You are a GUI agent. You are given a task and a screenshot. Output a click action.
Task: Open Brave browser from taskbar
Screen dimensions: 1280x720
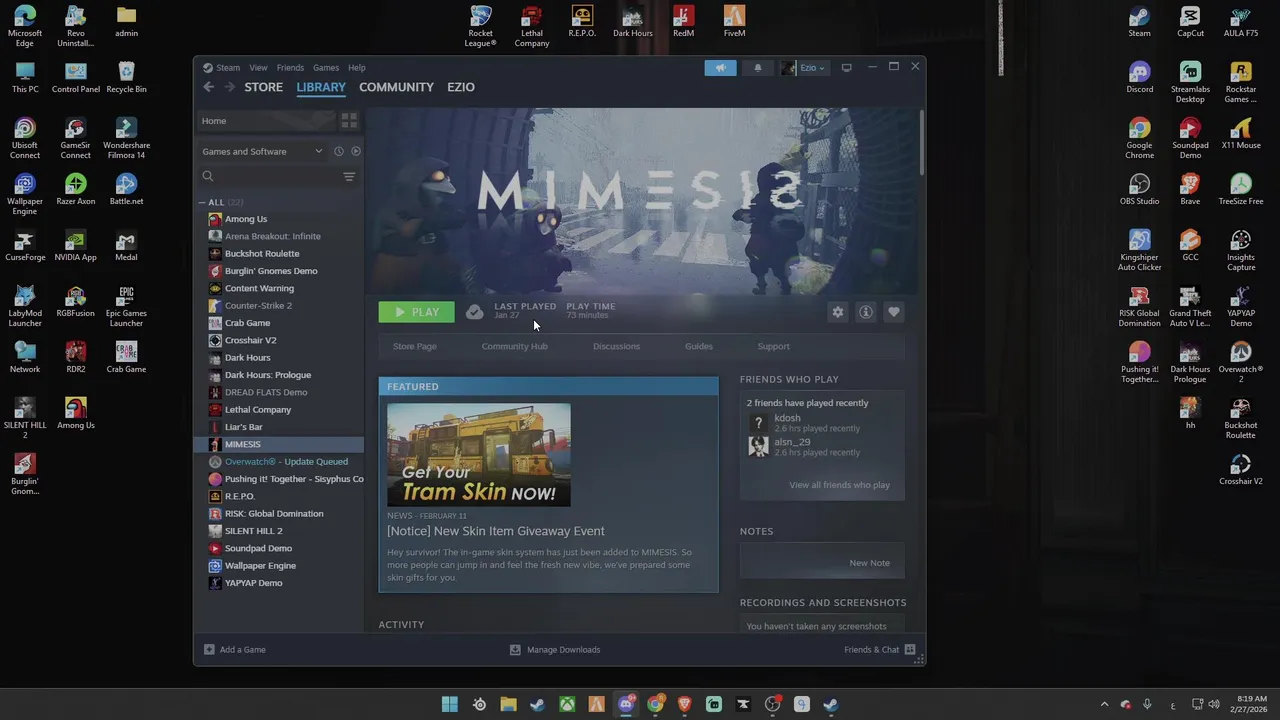click(684, 704)
